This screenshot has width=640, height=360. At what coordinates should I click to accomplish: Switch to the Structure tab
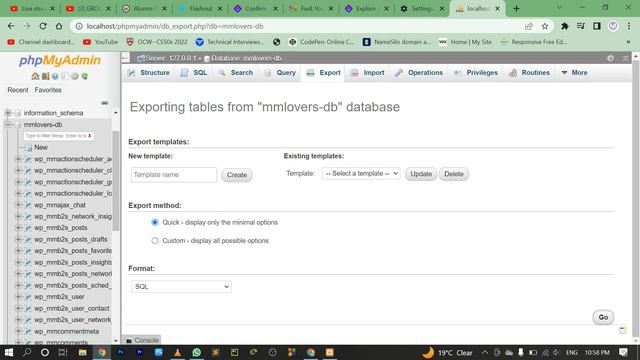[x=149, y=73]
